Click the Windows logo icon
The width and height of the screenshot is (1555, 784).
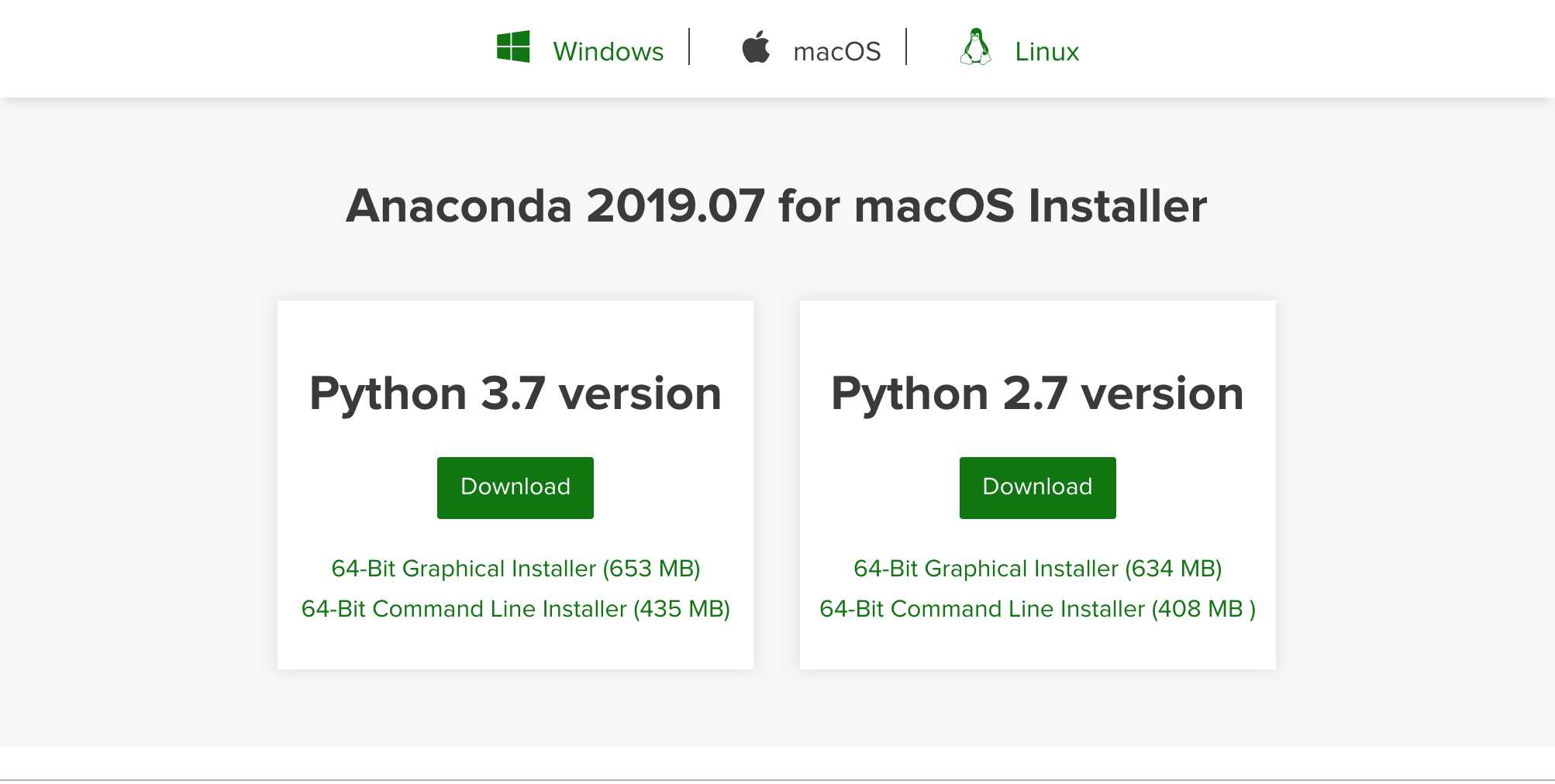tap(513, 46)
